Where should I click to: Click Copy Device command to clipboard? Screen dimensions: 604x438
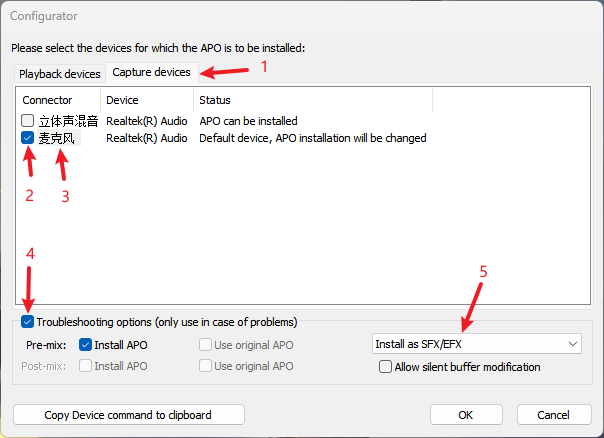pos(128,414)
